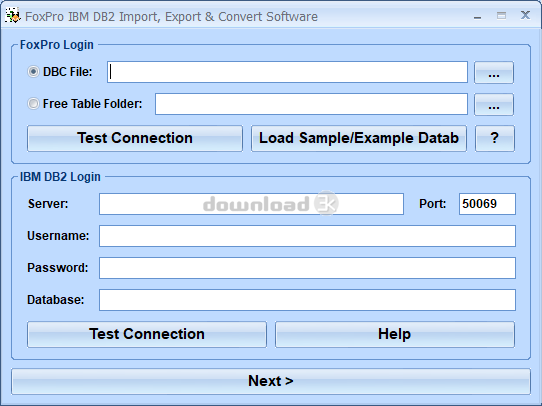Click the DBC File path field
Image resolution: width=542 pixels, height=406 pixels.
(x=287, y=72)
